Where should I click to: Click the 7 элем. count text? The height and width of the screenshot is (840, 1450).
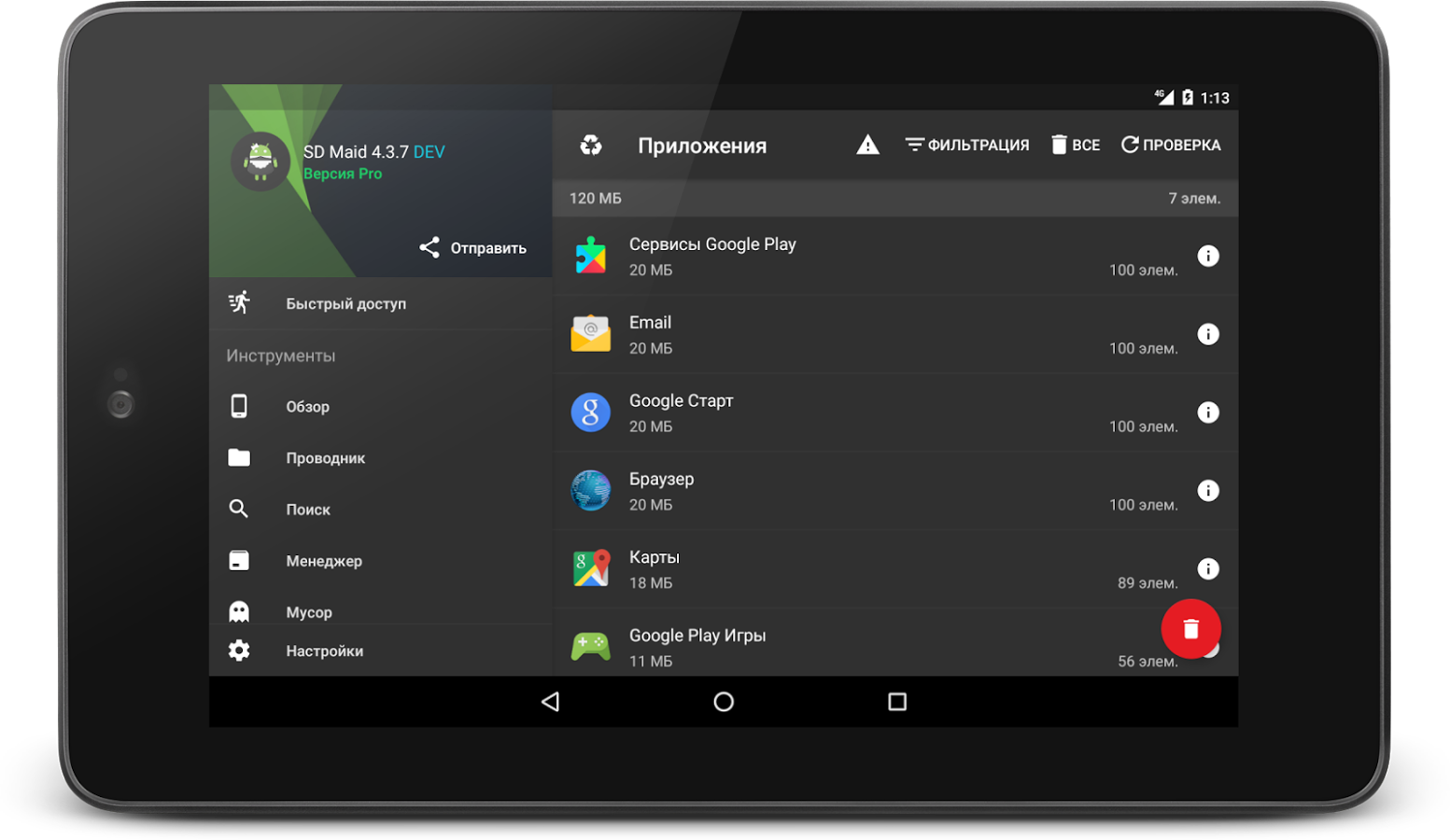(x=1194, y=198)
